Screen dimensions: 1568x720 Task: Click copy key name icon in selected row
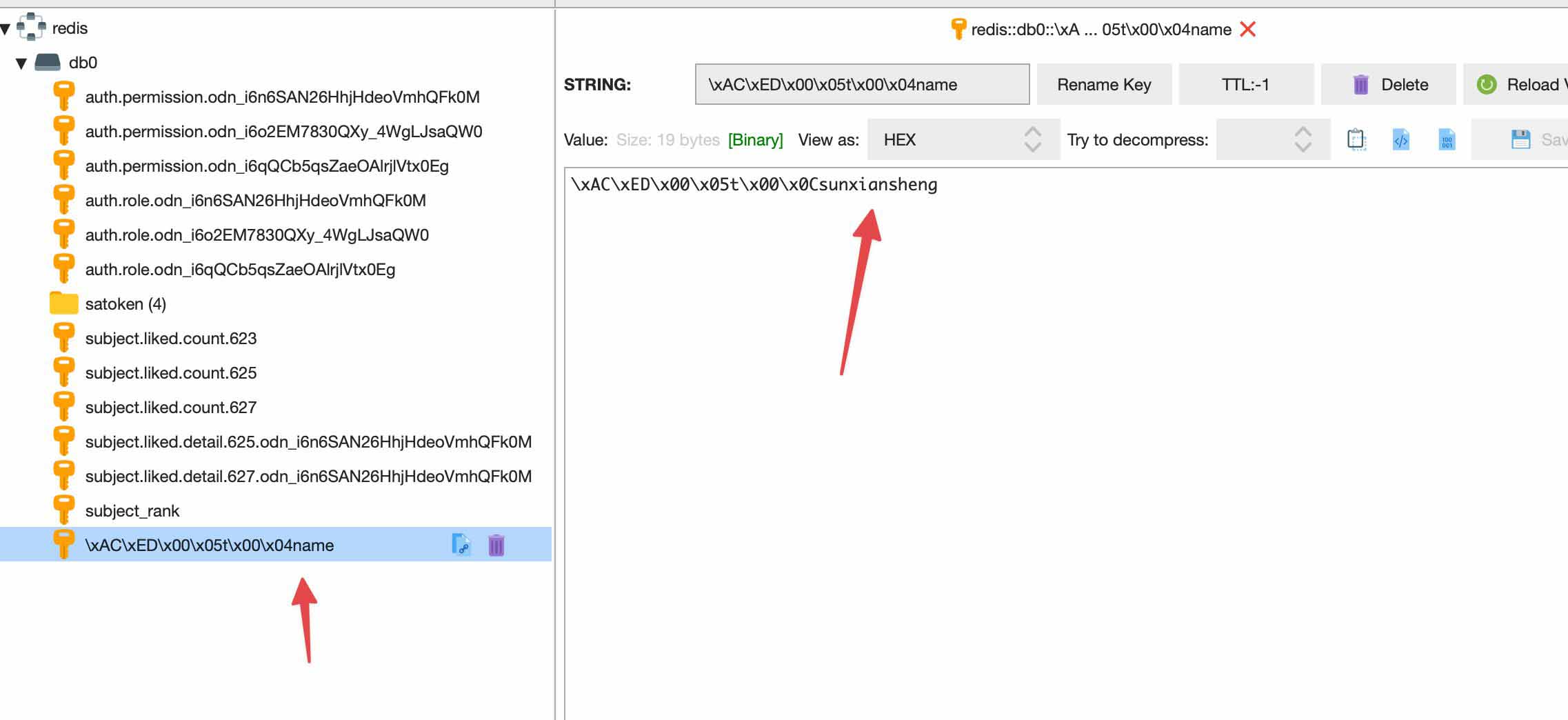[461, 545]
